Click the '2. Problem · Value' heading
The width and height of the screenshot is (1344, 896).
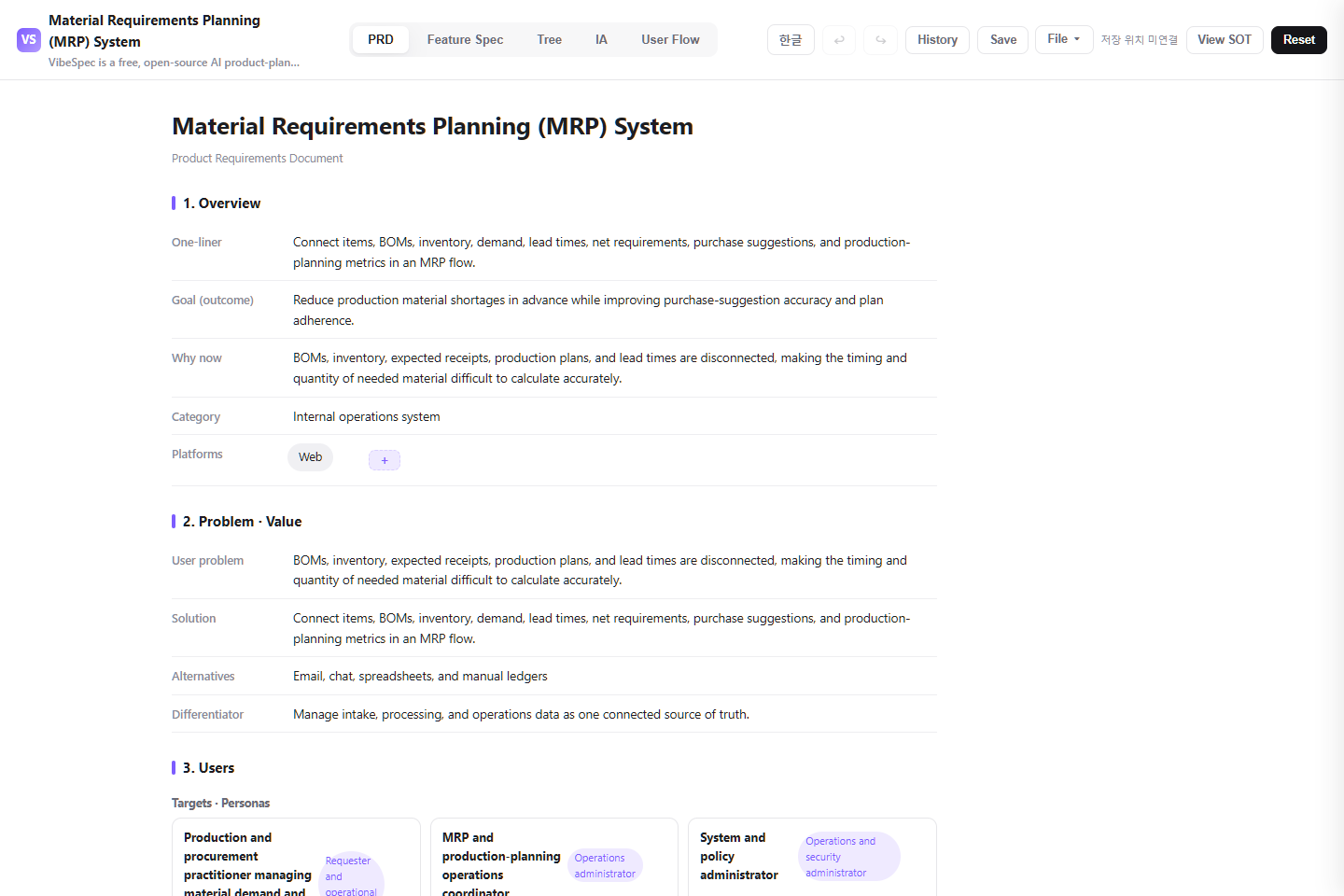click(242, 522)
